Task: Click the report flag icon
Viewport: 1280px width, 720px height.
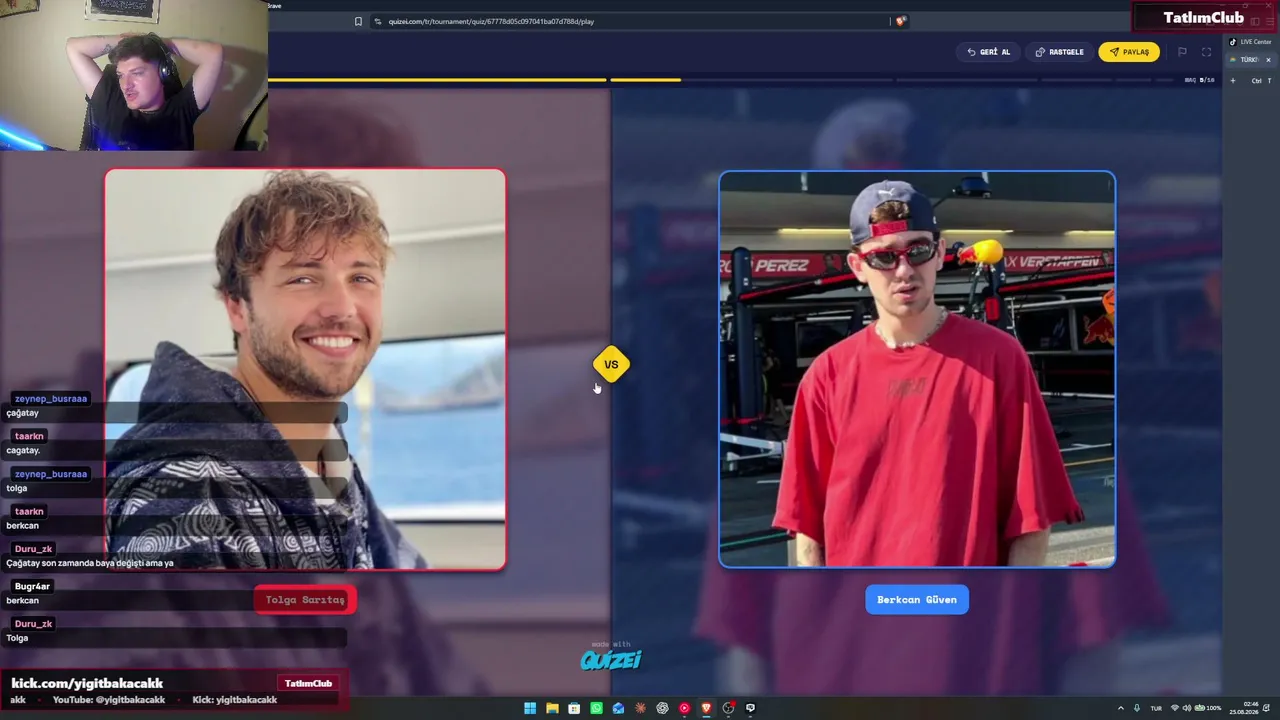Action: (1182, 52)
